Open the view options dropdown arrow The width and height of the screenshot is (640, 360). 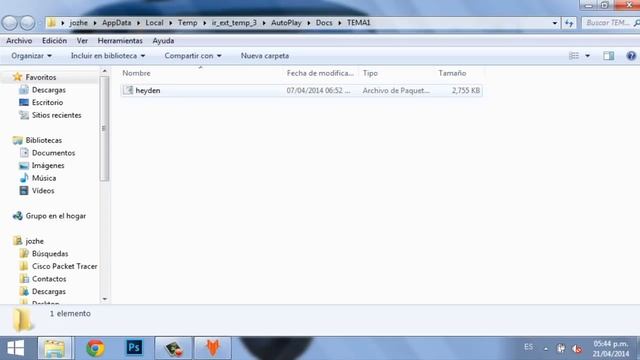(587, 56)
